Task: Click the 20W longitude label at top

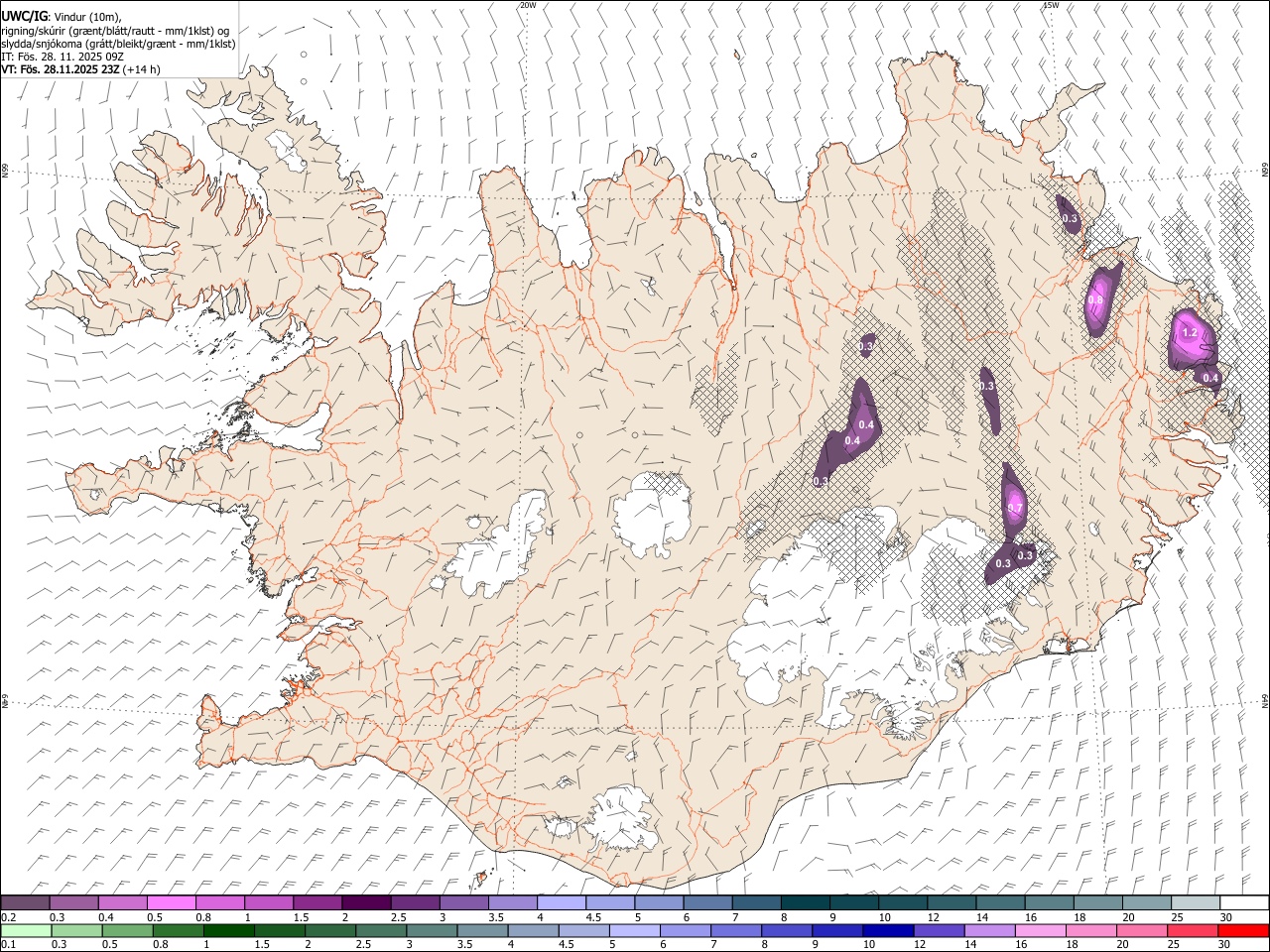Action: point(528,5)
